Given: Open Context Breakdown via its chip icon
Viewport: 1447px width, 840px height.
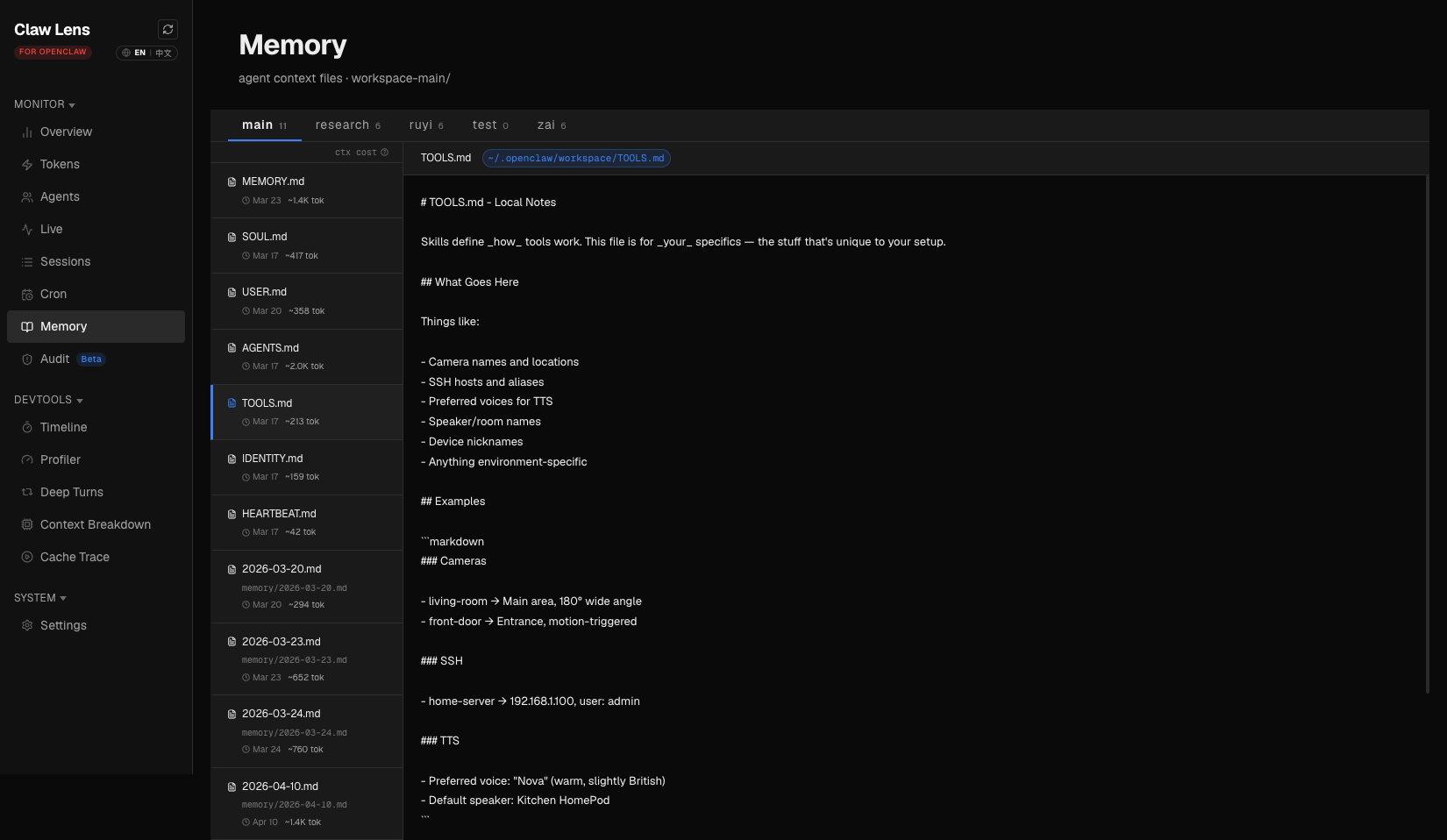Looking at the screenshot, I should point(27,525).
